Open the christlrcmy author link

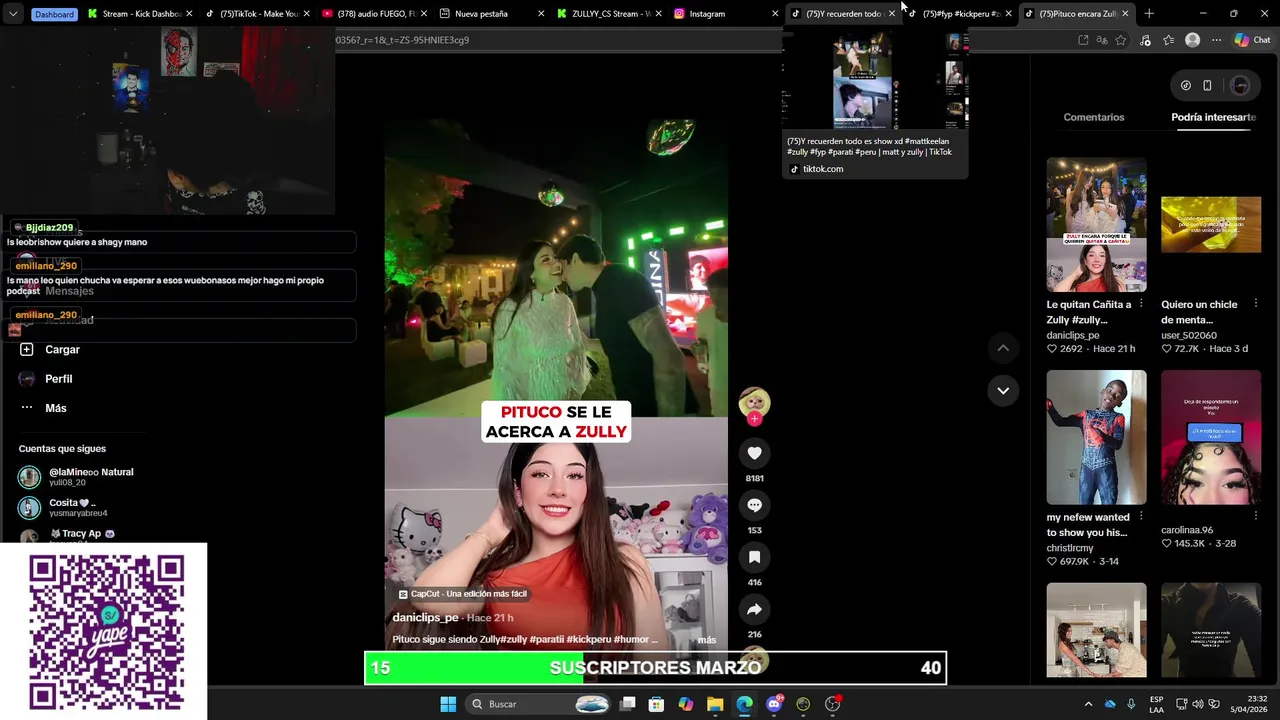pyautogui.click(x=1070, y=548)
